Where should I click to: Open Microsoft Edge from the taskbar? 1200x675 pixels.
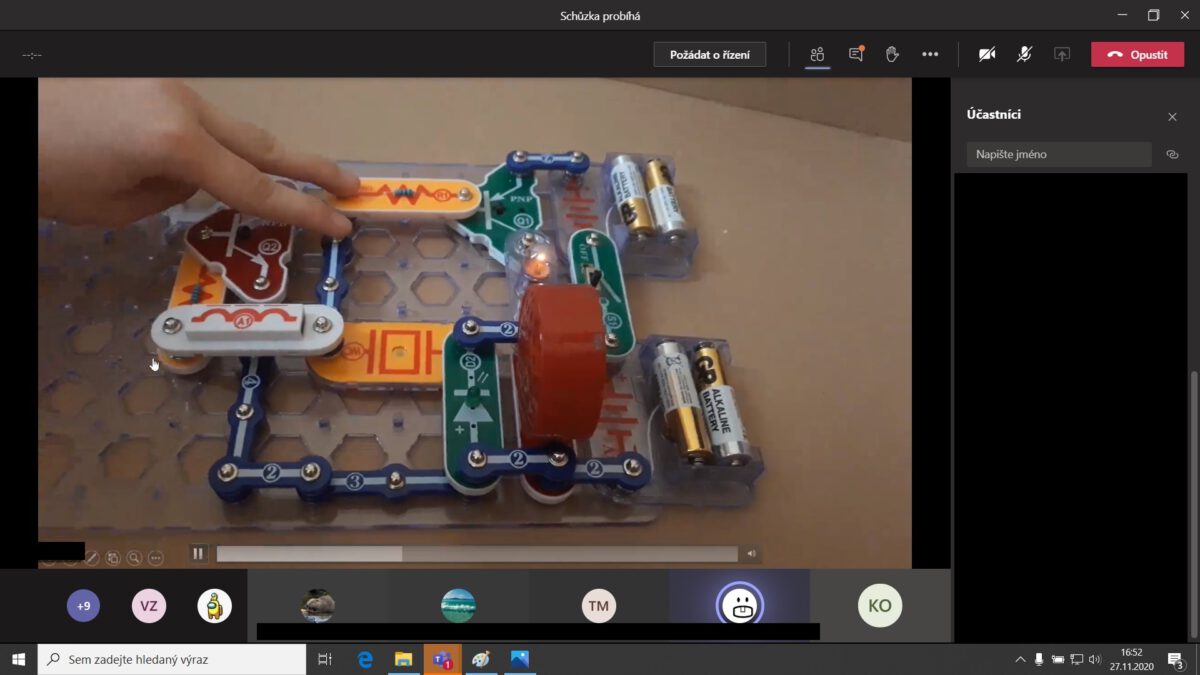click(x=365, y=659)
